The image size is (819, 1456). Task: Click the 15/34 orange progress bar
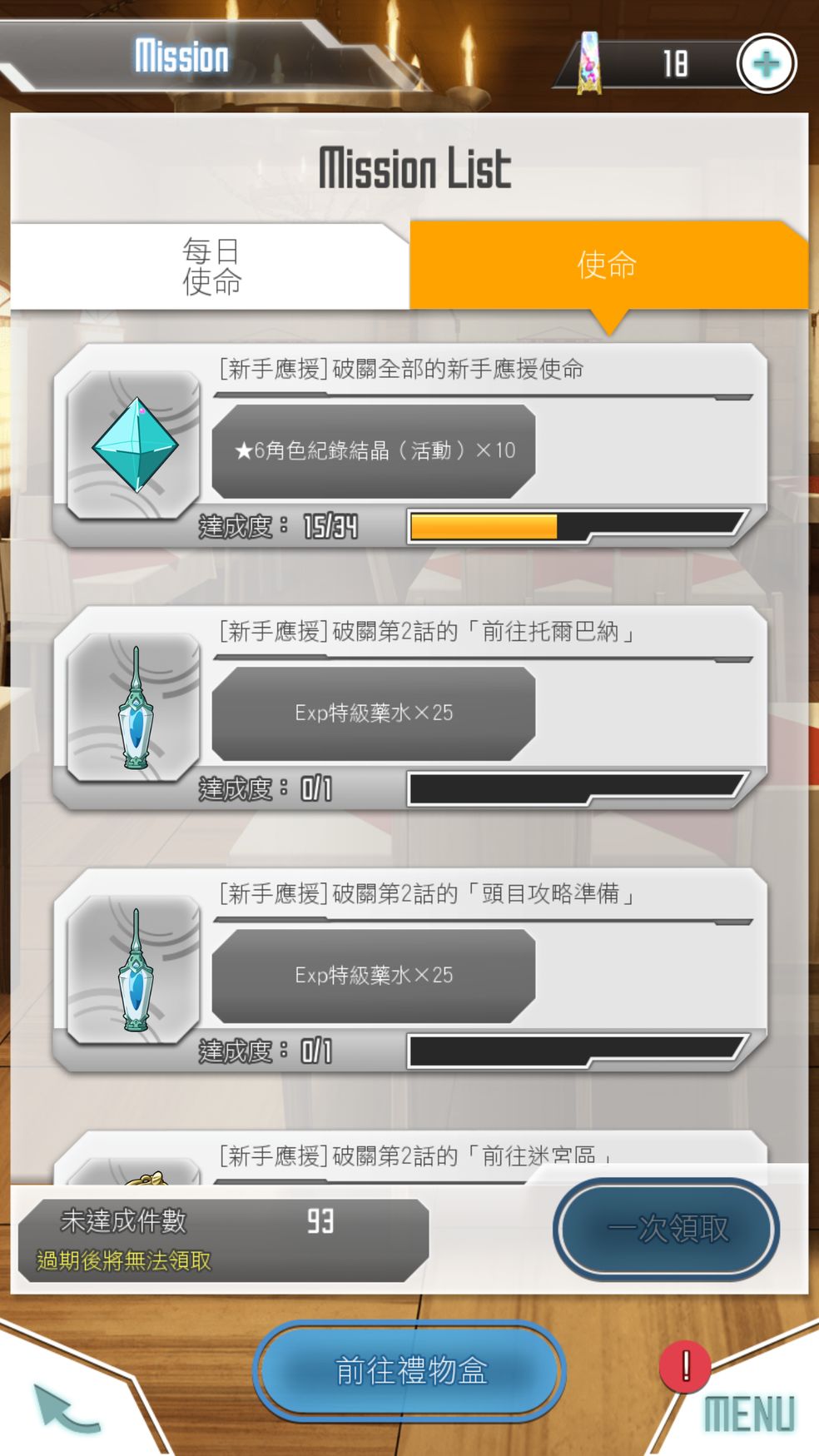click(578, 526)
